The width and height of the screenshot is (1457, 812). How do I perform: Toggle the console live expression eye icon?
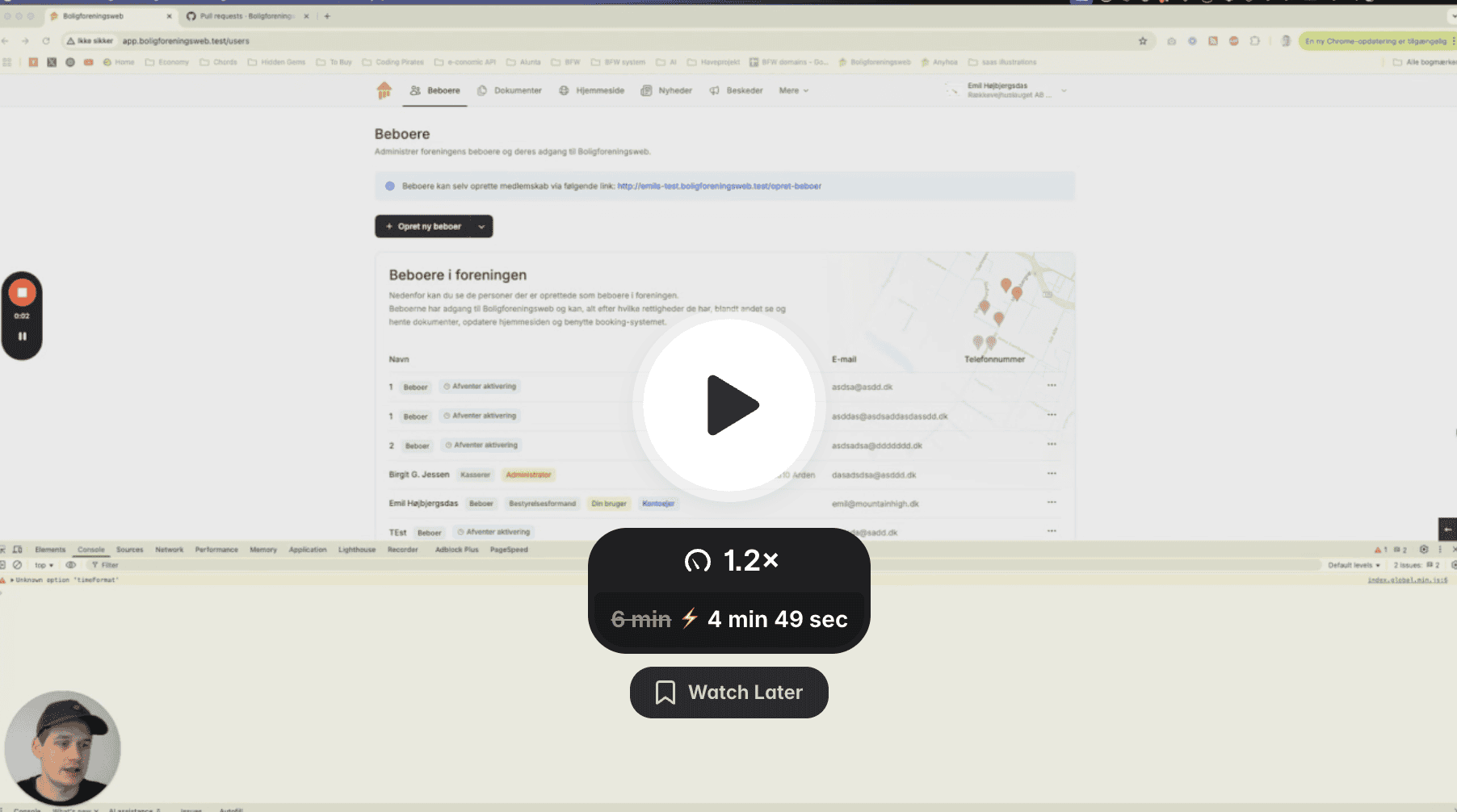(x=71, y=565)
